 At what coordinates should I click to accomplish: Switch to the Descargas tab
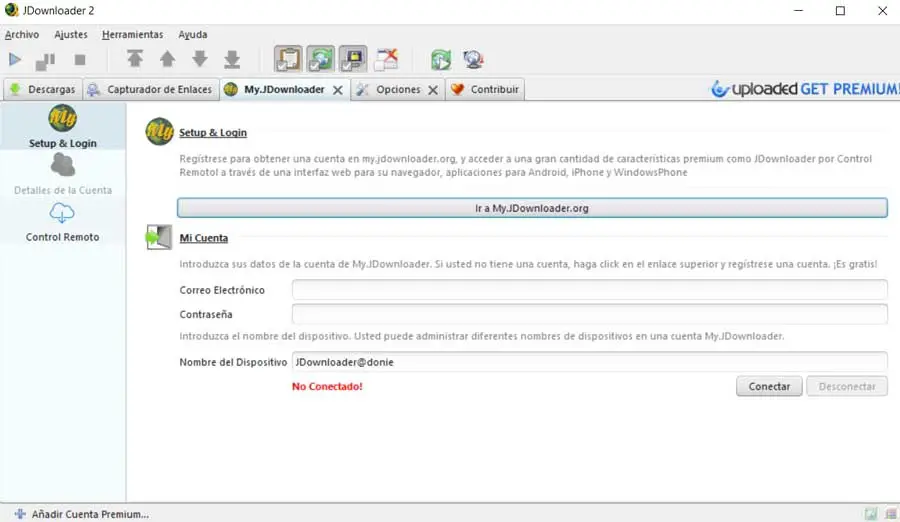tap(43, 90)
